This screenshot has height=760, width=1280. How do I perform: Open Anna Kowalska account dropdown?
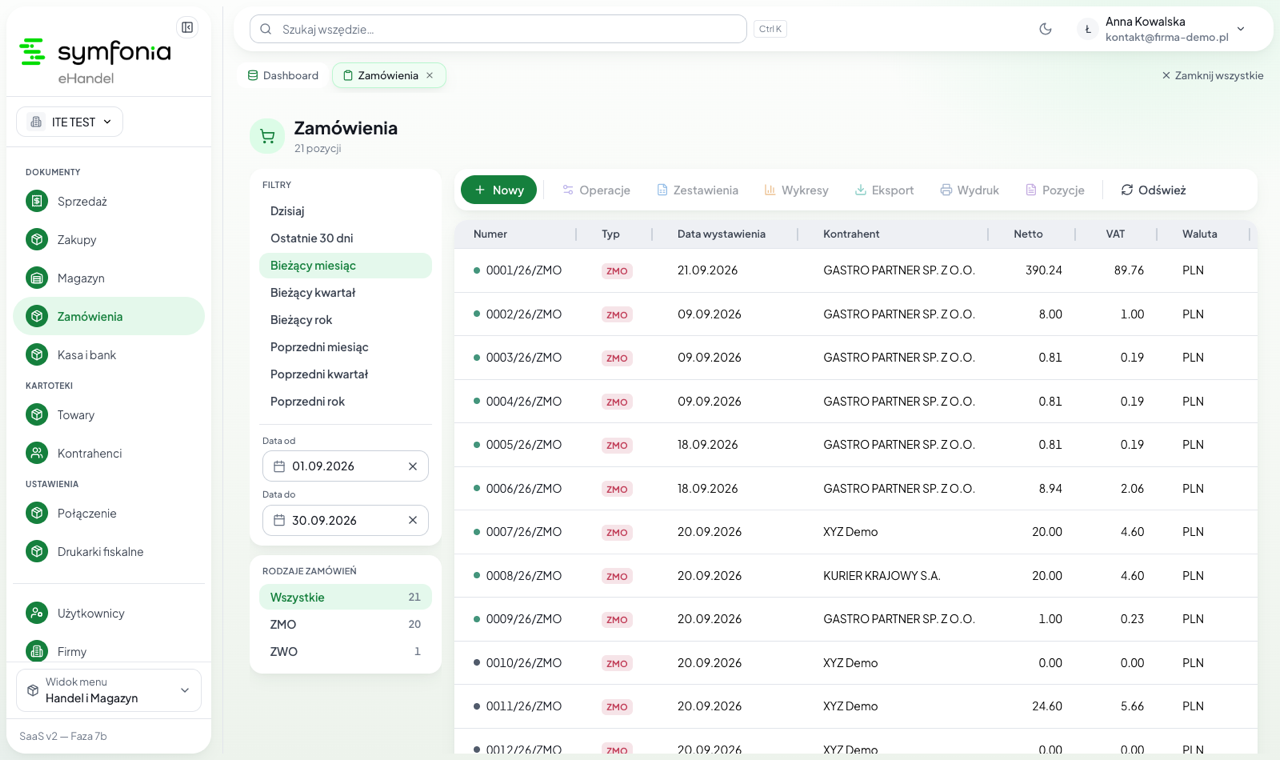1161,29
